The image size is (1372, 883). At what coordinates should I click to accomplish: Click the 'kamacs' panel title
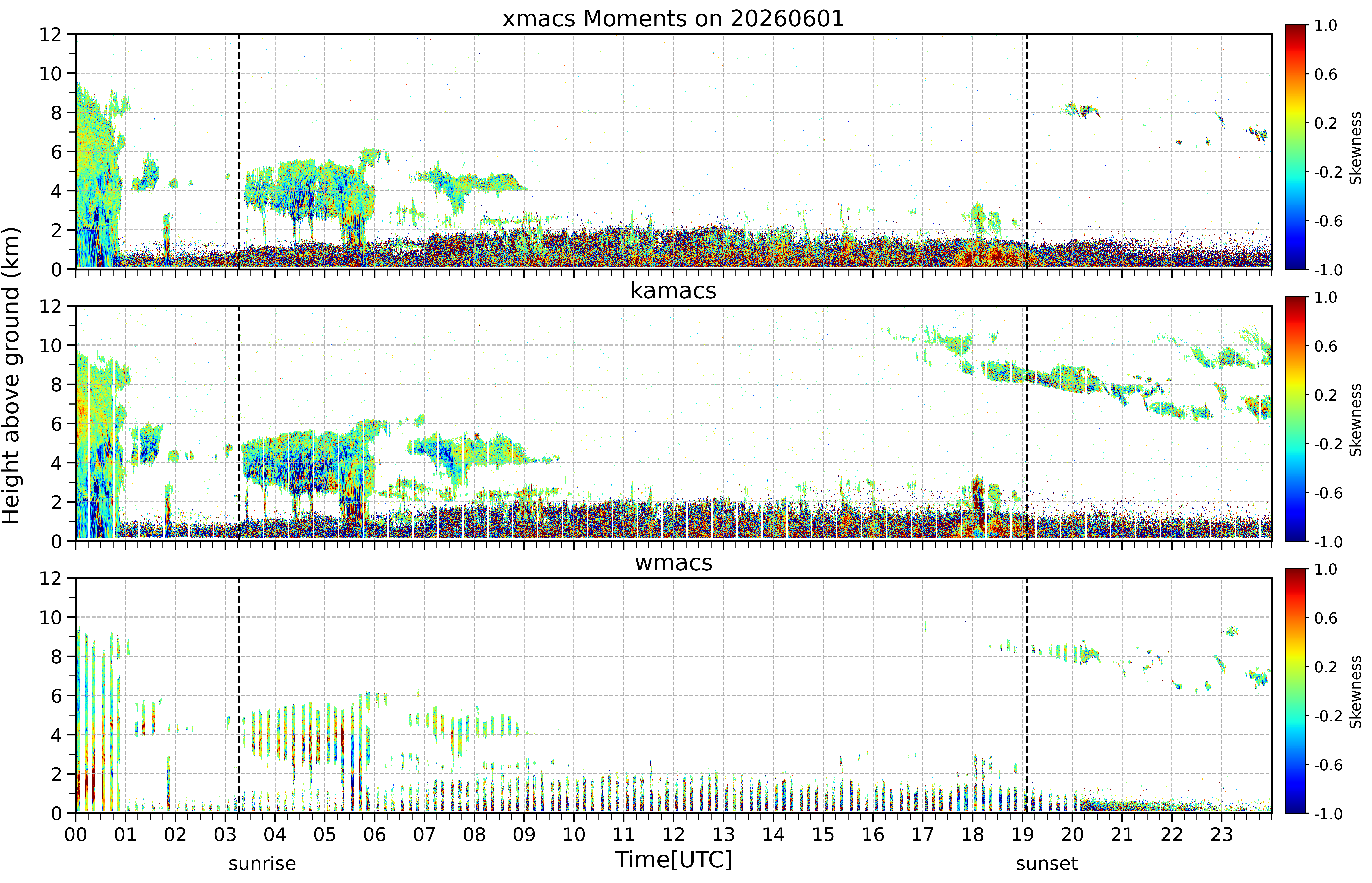673,291
